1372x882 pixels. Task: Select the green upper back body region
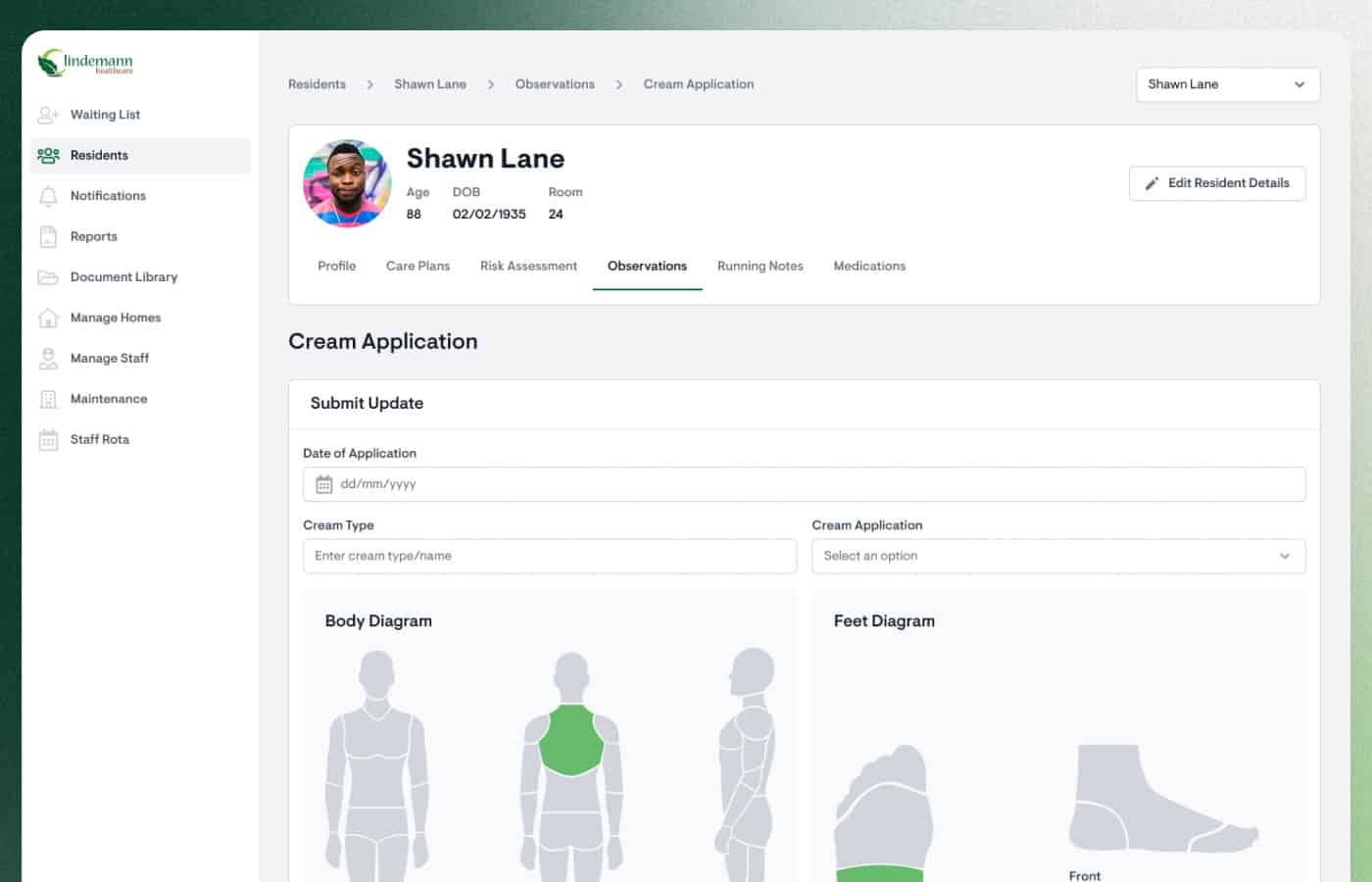pyautogui.click(x=571, y=740)
